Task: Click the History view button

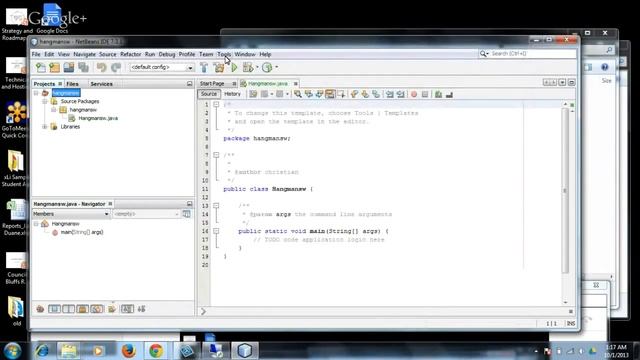Action: click(232, 94)
